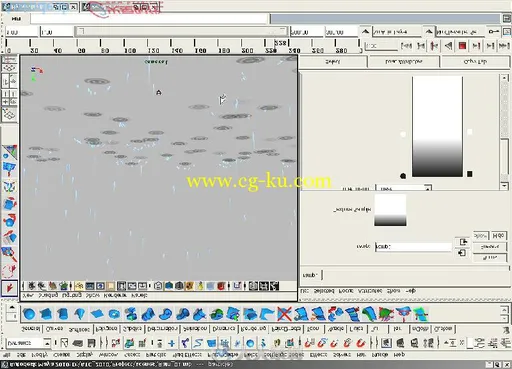Screen dimensions: 512x369
Task: Stop playback with the red stop button
Action: point(462,46)
